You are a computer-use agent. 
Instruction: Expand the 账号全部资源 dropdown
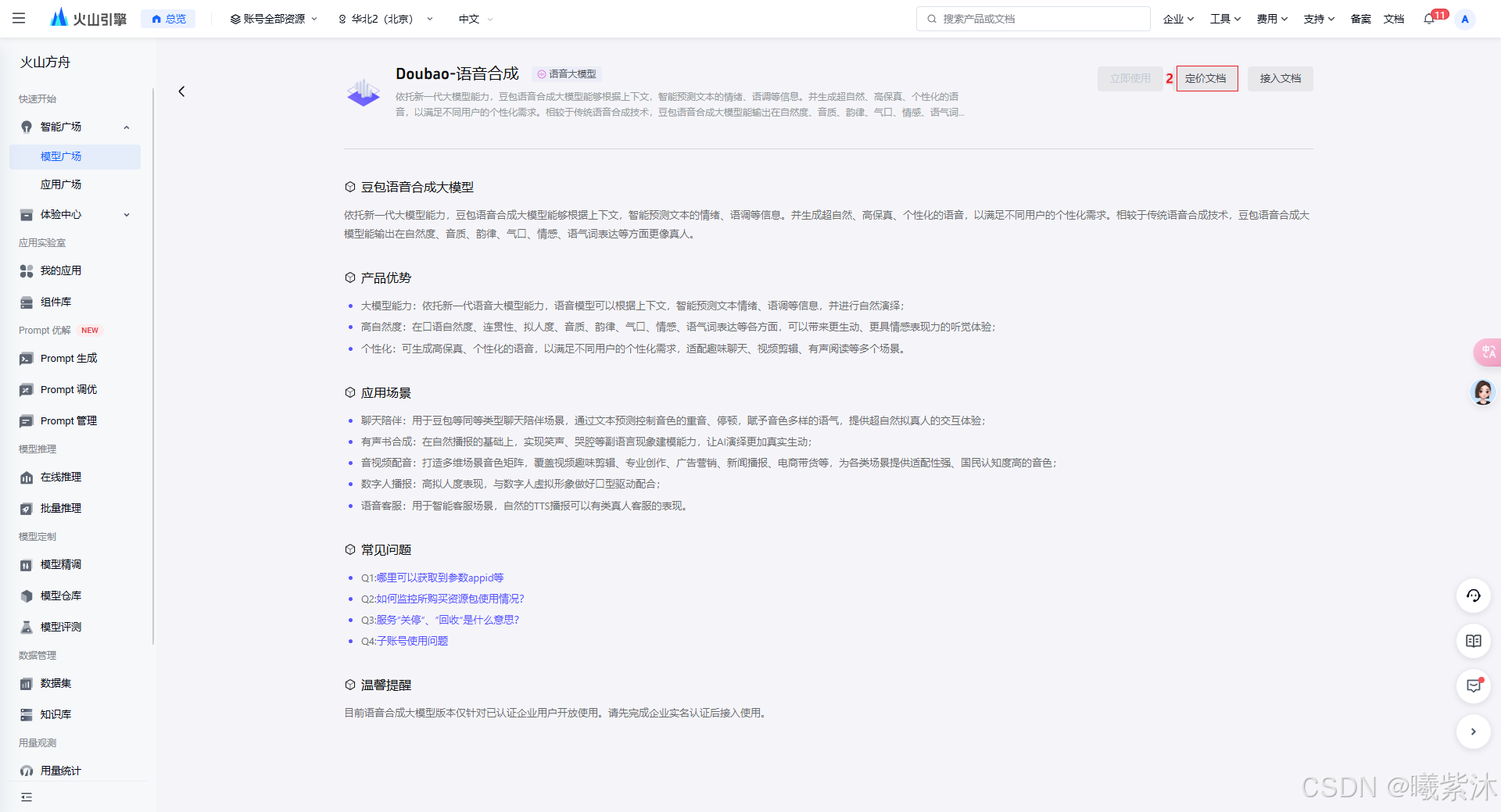coord(274,19)
